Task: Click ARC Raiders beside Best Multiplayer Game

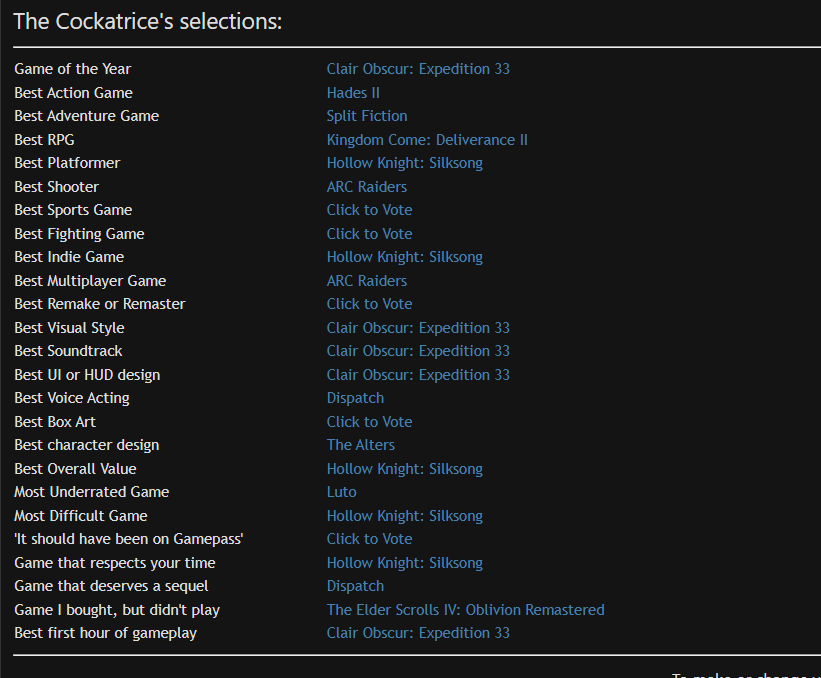Action: 367,281
